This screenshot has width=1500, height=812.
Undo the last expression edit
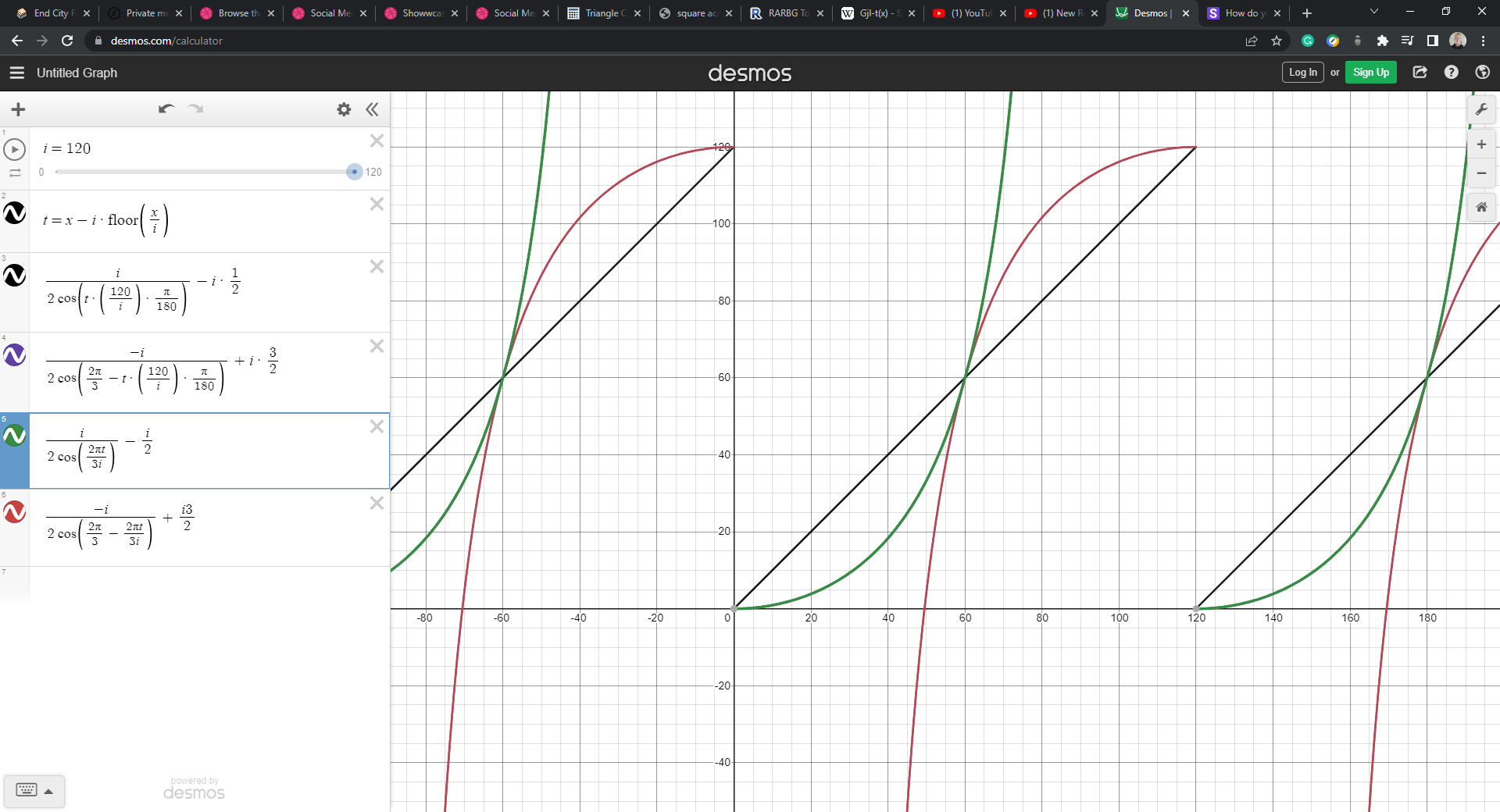click(166, 109)
